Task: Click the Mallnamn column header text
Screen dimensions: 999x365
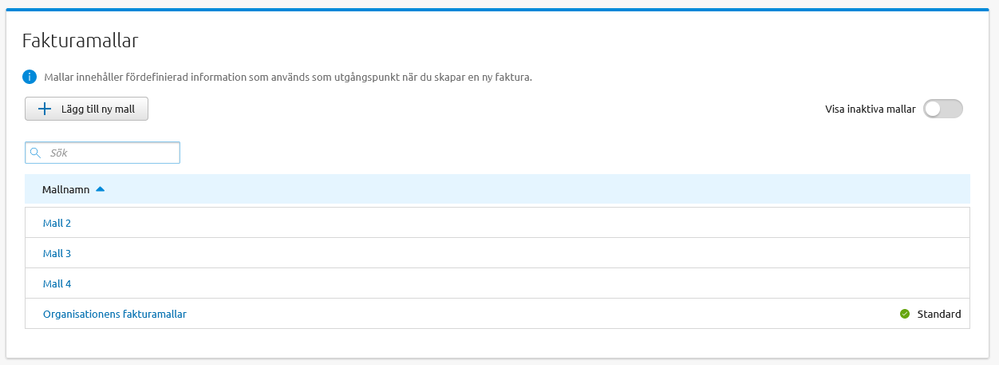Action: 66,189
